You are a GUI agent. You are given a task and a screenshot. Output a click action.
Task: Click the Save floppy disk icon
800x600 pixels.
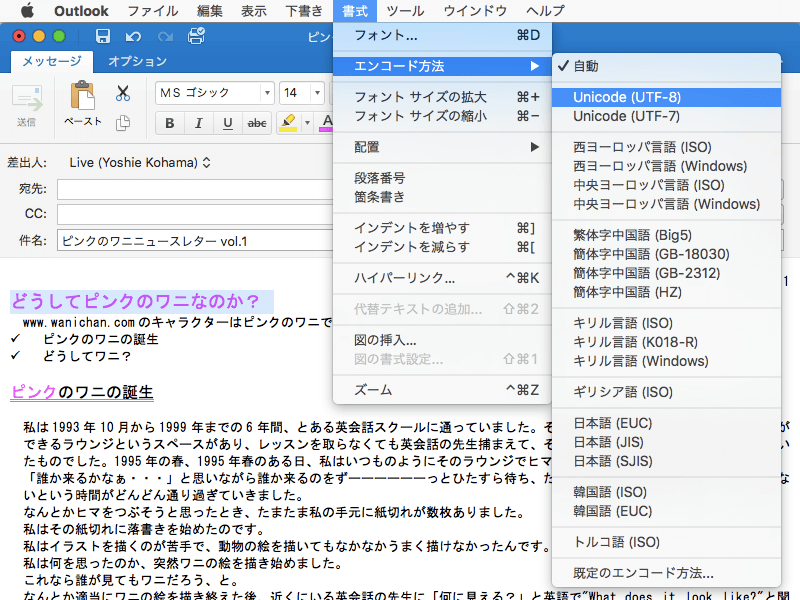[x=103, y=36]
